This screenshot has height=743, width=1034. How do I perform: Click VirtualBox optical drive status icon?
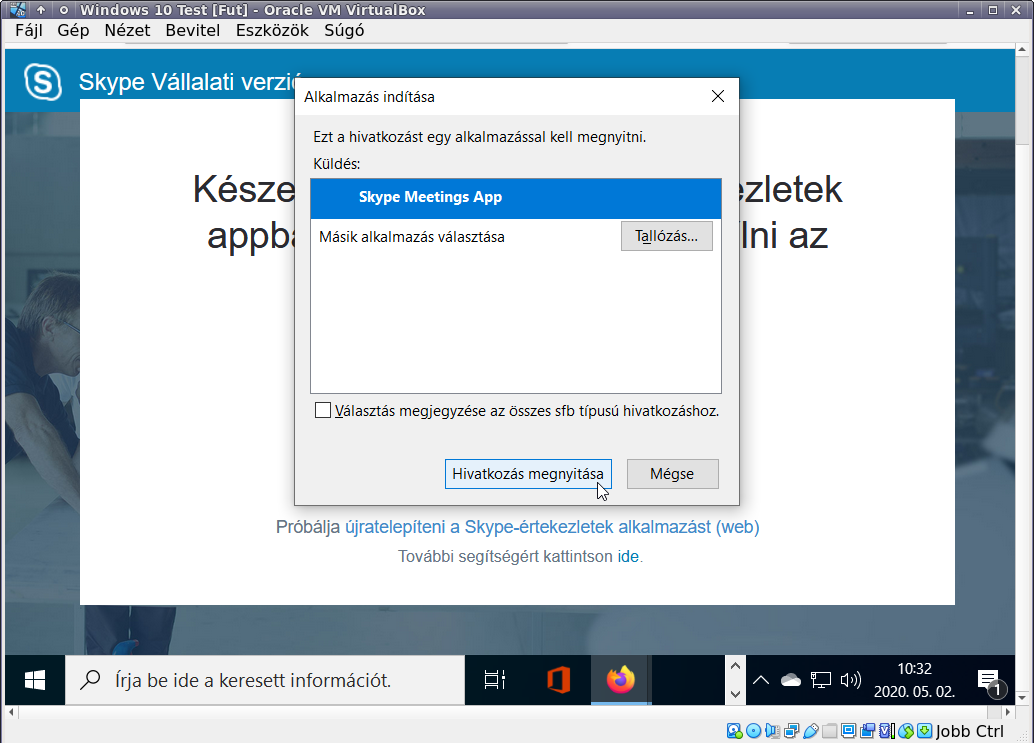click(753, 731)
